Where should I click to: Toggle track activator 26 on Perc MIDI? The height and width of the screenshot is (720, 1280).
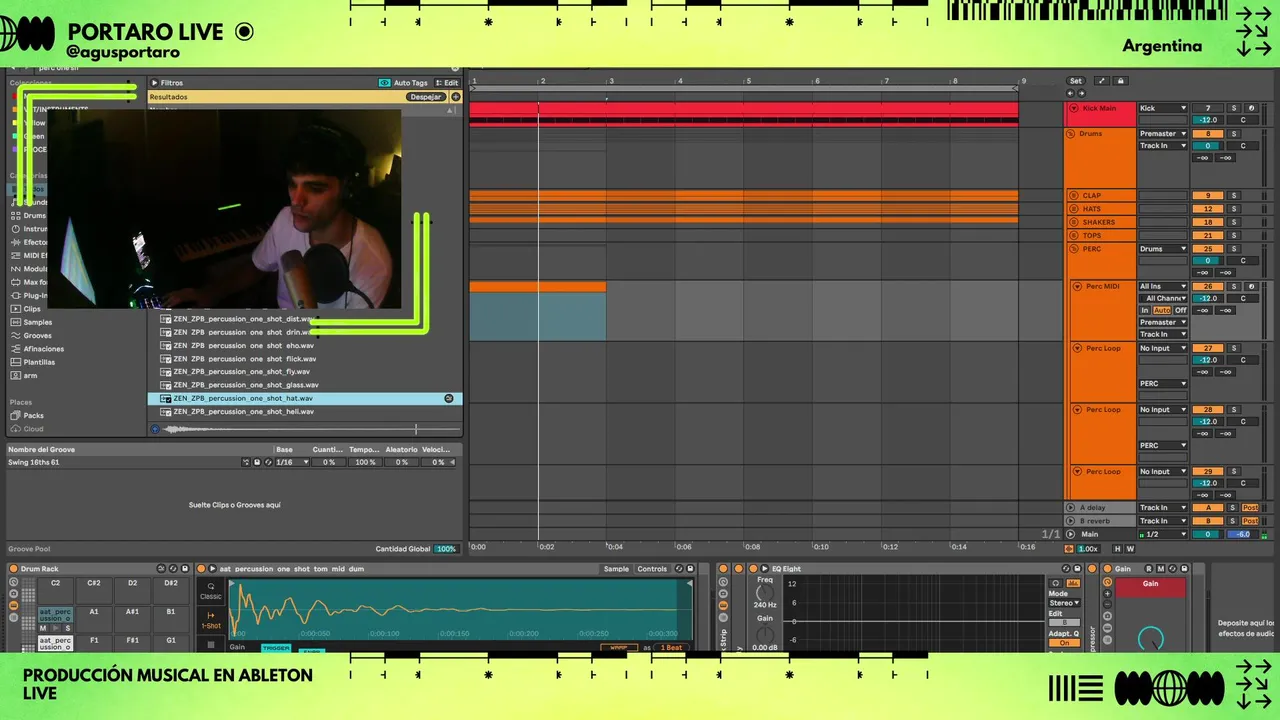[1208, 286]
